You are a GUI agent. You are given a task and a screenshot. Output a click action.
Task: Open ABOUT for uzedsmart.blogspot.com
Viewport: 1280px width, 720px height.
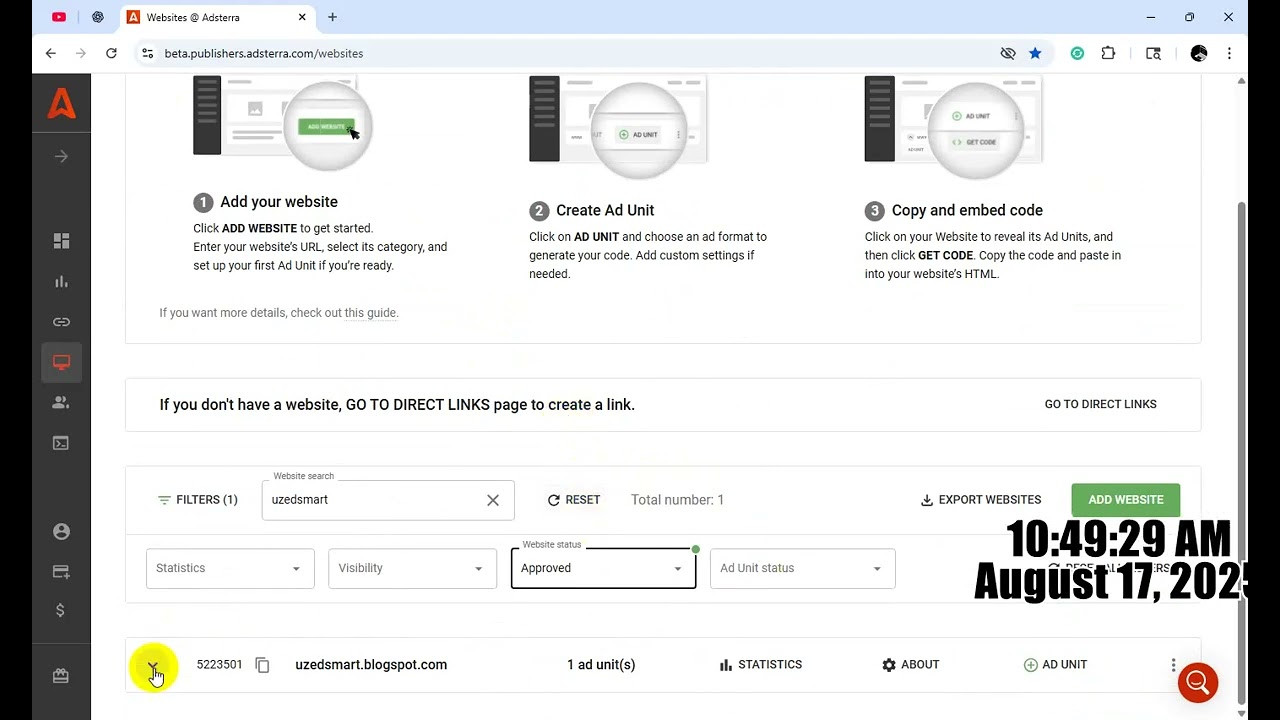coord(911,665)
